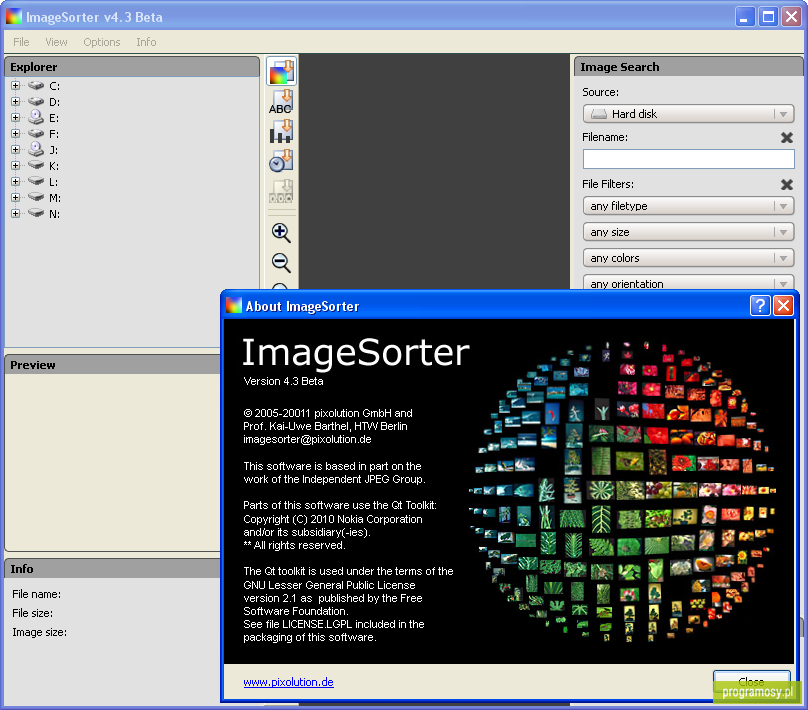Expand the K: drive tree node
808x710 pixels.
click(15, 165)
